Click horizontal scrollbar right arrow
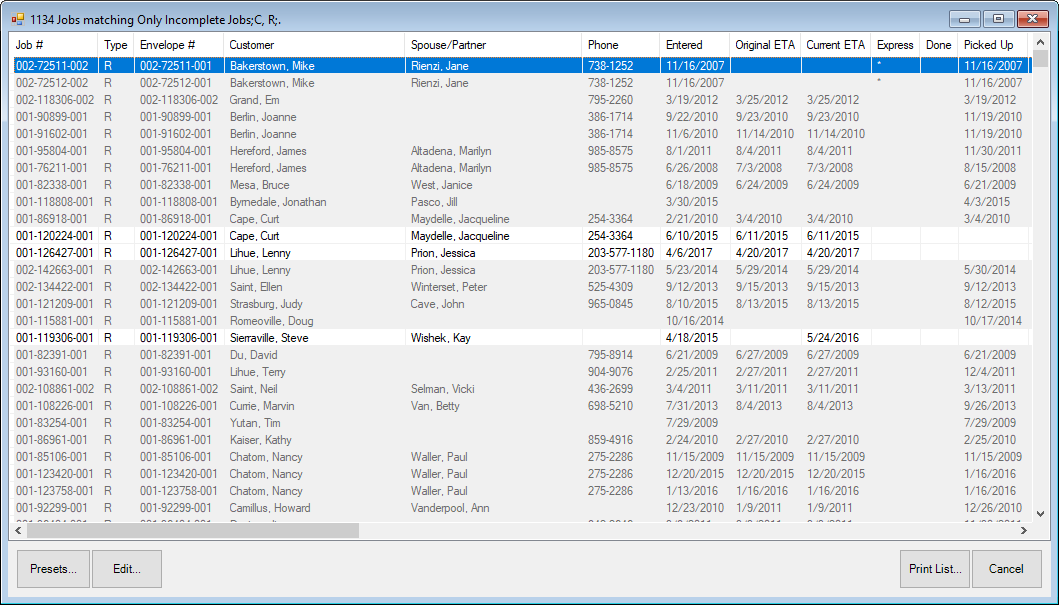Screen dimensions: 1059x605 point(1022,531)
